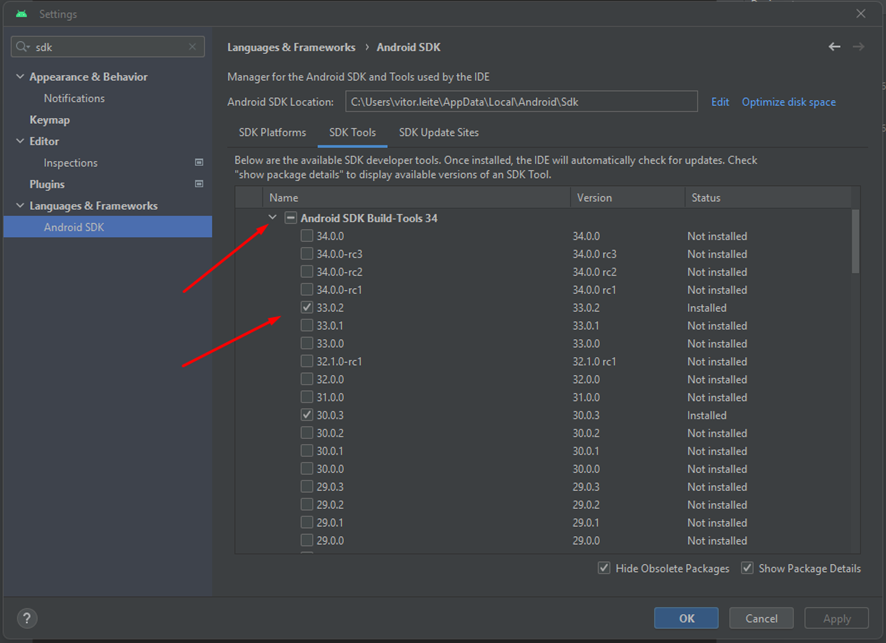Click the Android icon in title bar
This screenshot has height=643, width=886.
(21, 14)
